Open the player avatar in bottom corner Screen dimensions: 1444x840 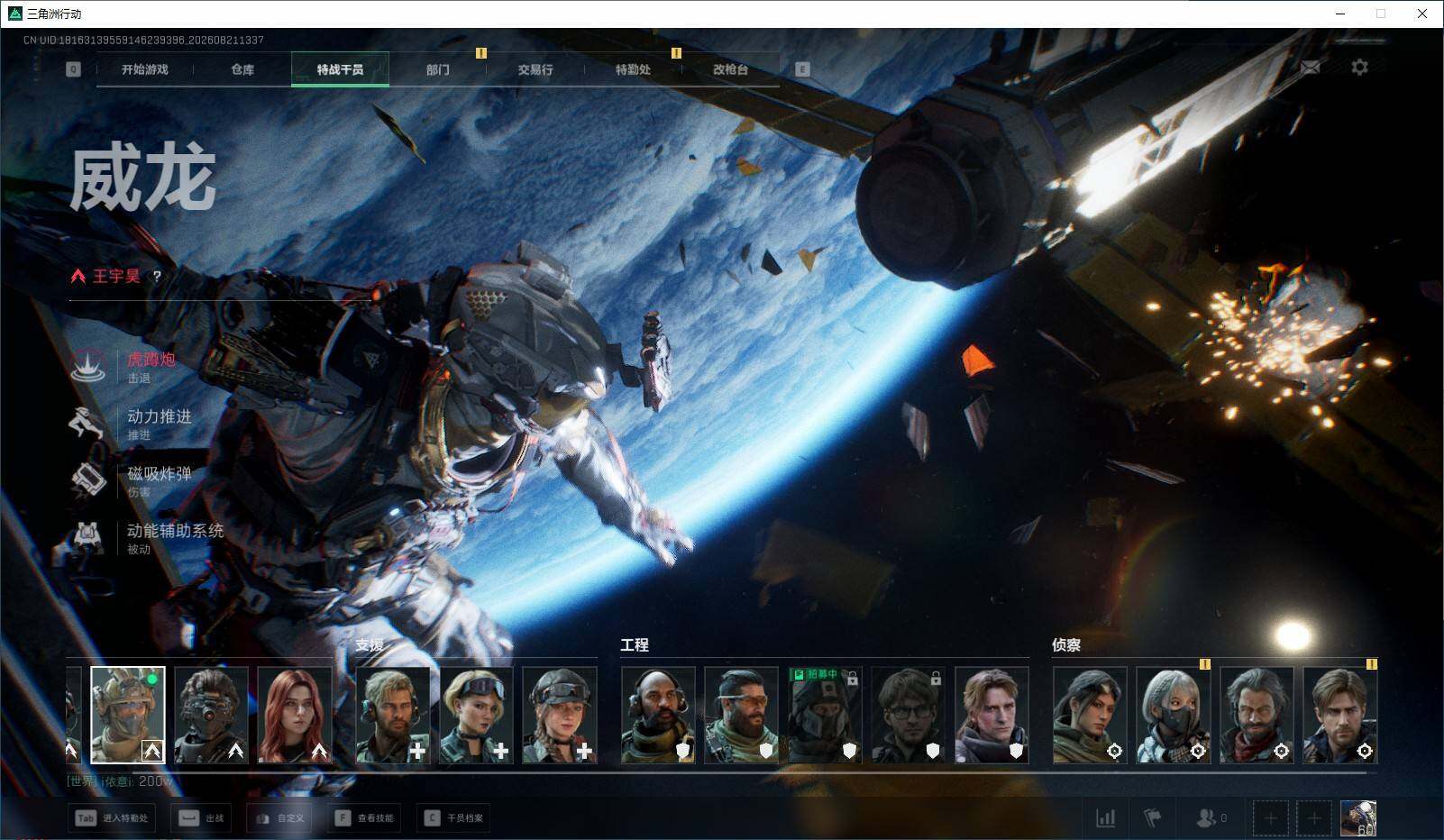point(1358,818)
